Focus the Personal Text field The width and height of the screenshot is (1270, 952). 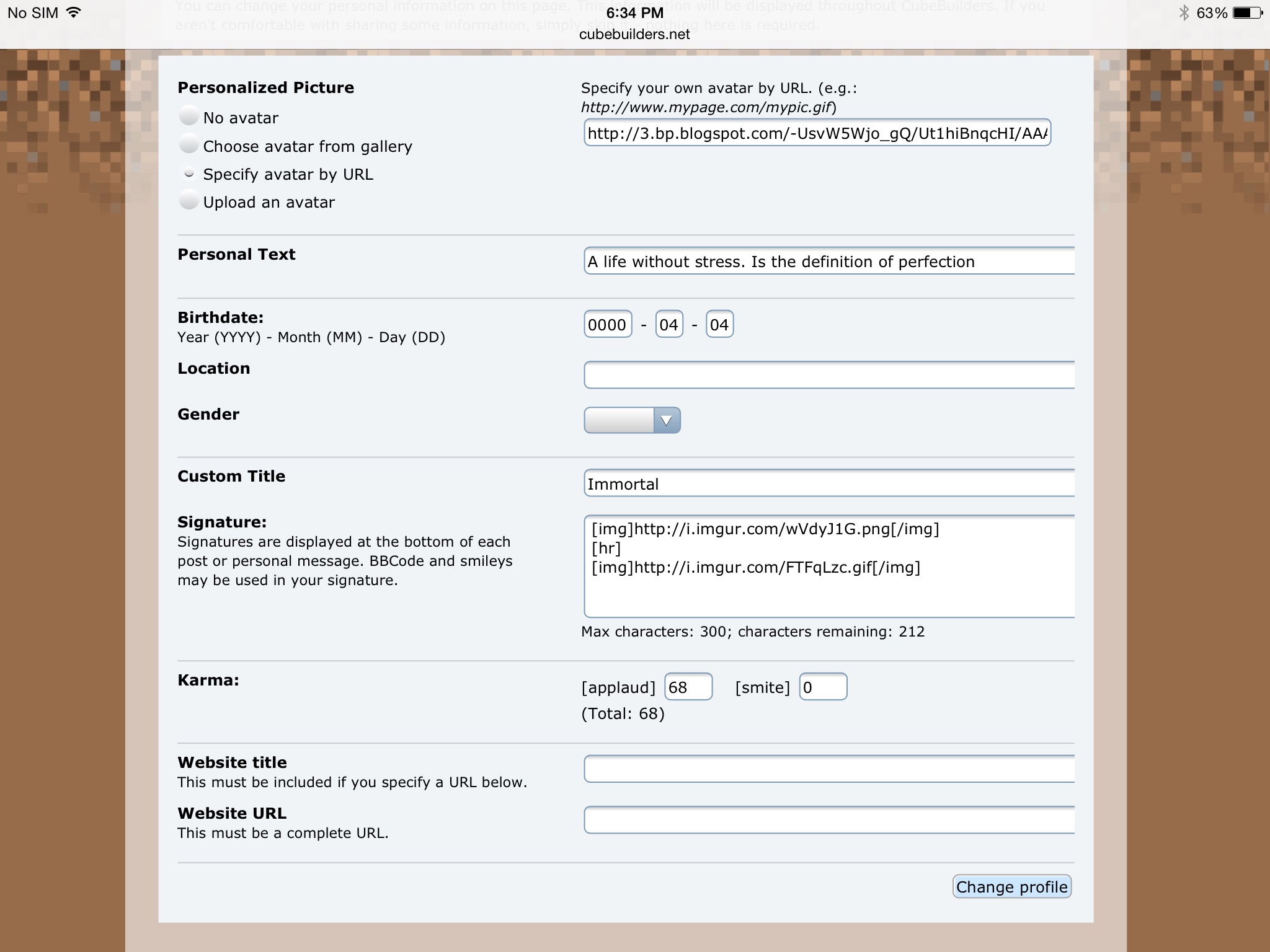828,262
